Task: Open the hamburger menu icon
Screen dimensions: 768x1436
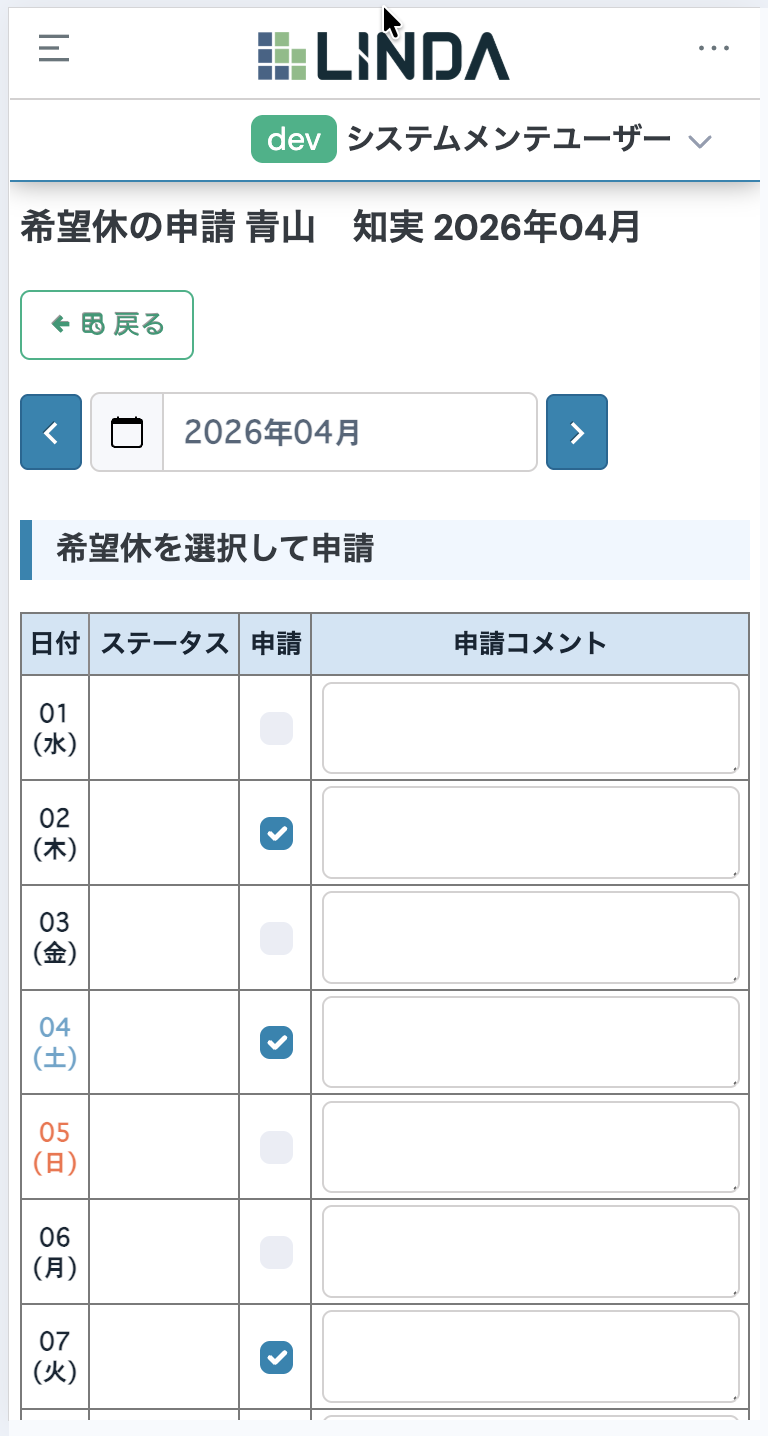Action: [x=54, y=48]
